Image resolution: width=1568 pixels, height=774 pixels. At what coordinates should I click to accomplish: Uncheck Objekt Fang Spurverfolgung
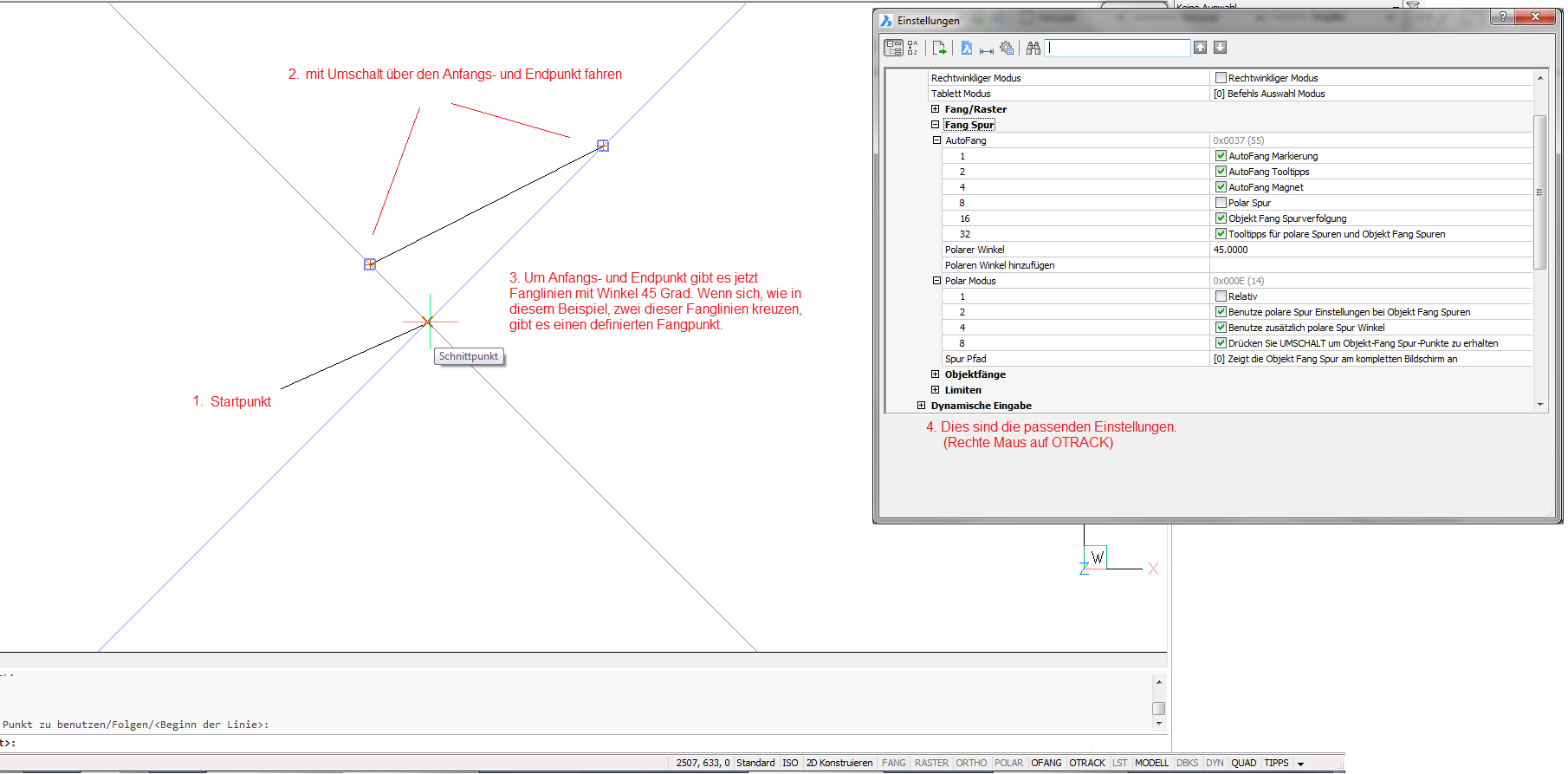point(1221,218)
